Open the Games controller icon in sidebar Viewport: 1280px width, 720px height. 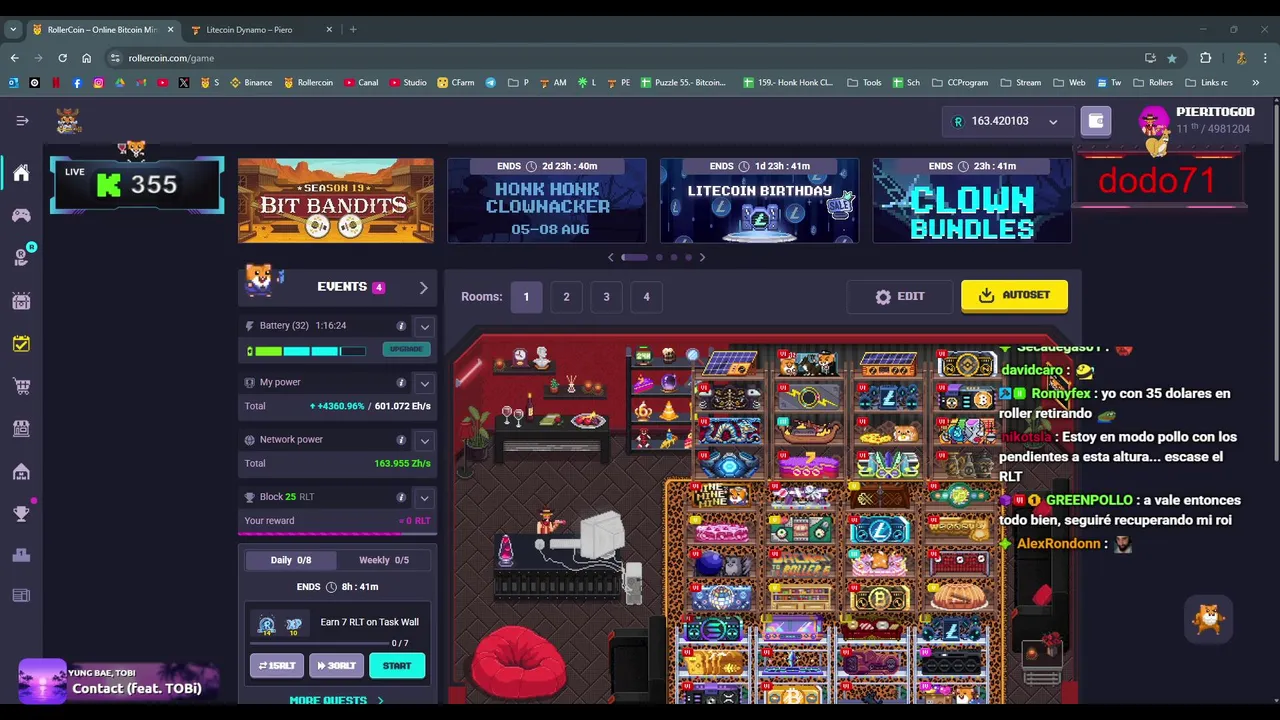pos(21,215)
